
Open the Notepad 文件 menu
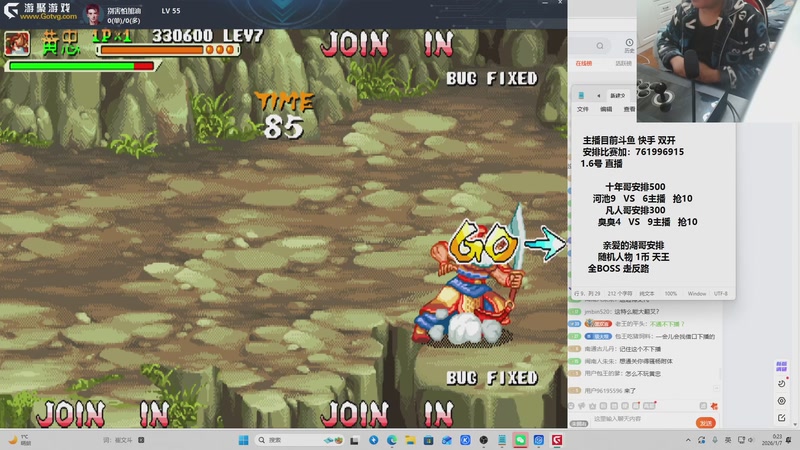coord(583,109)
